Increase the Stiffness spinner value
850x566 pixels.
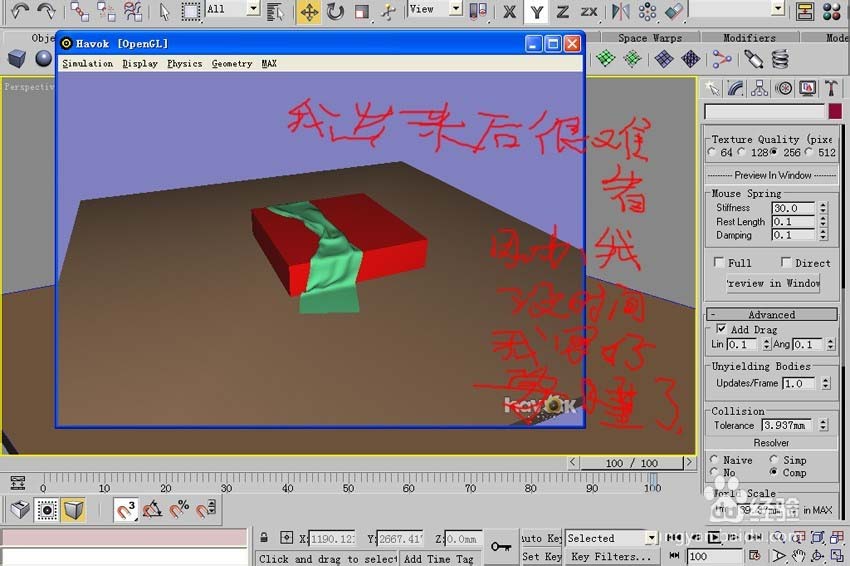tap(823, 205)
